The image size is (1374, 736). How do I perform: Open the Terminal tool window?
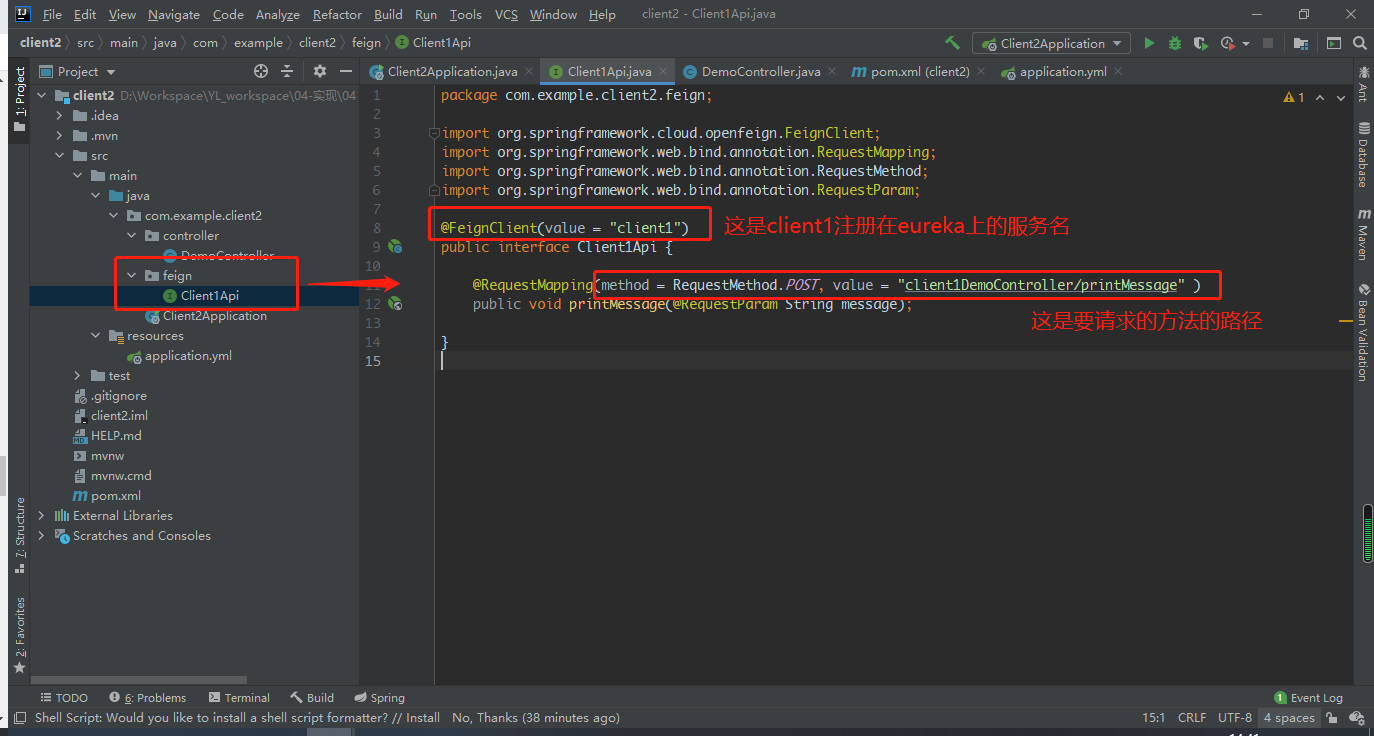[239, 697]
